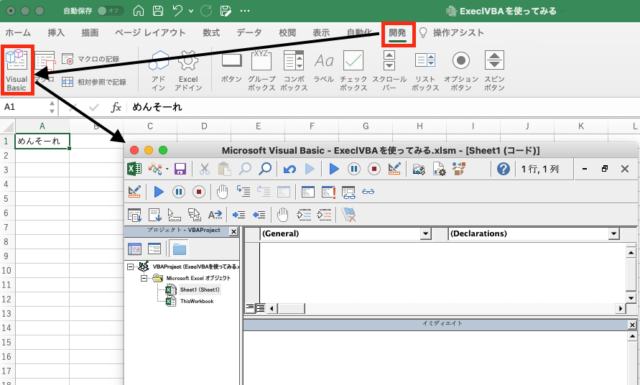Insert a スピンボタン form control
The width and height of the screenshot is (640, 385).
[x=494, y=70]
